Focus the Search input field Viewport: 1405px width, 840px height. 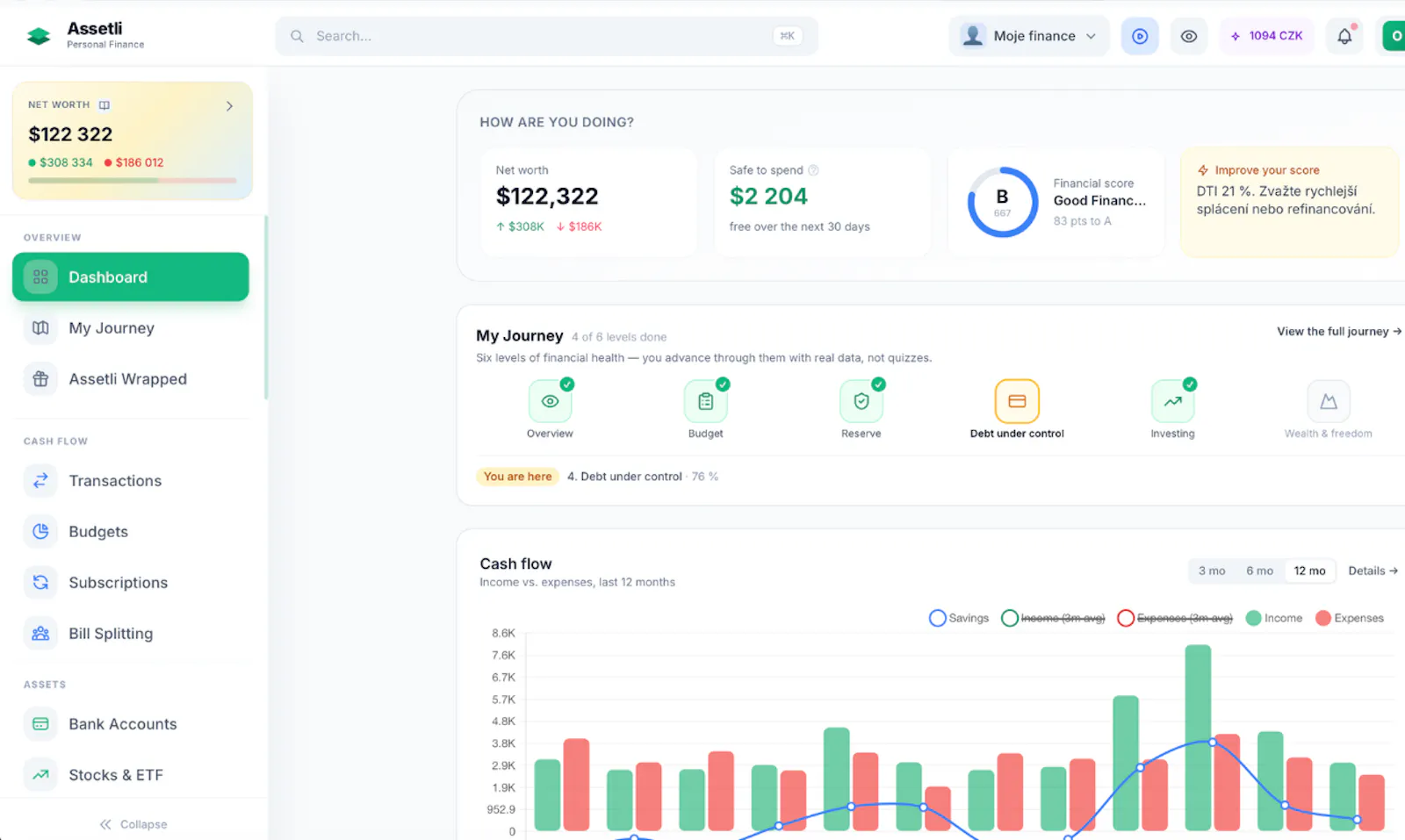pyautogui.click(x=546, y=36)
